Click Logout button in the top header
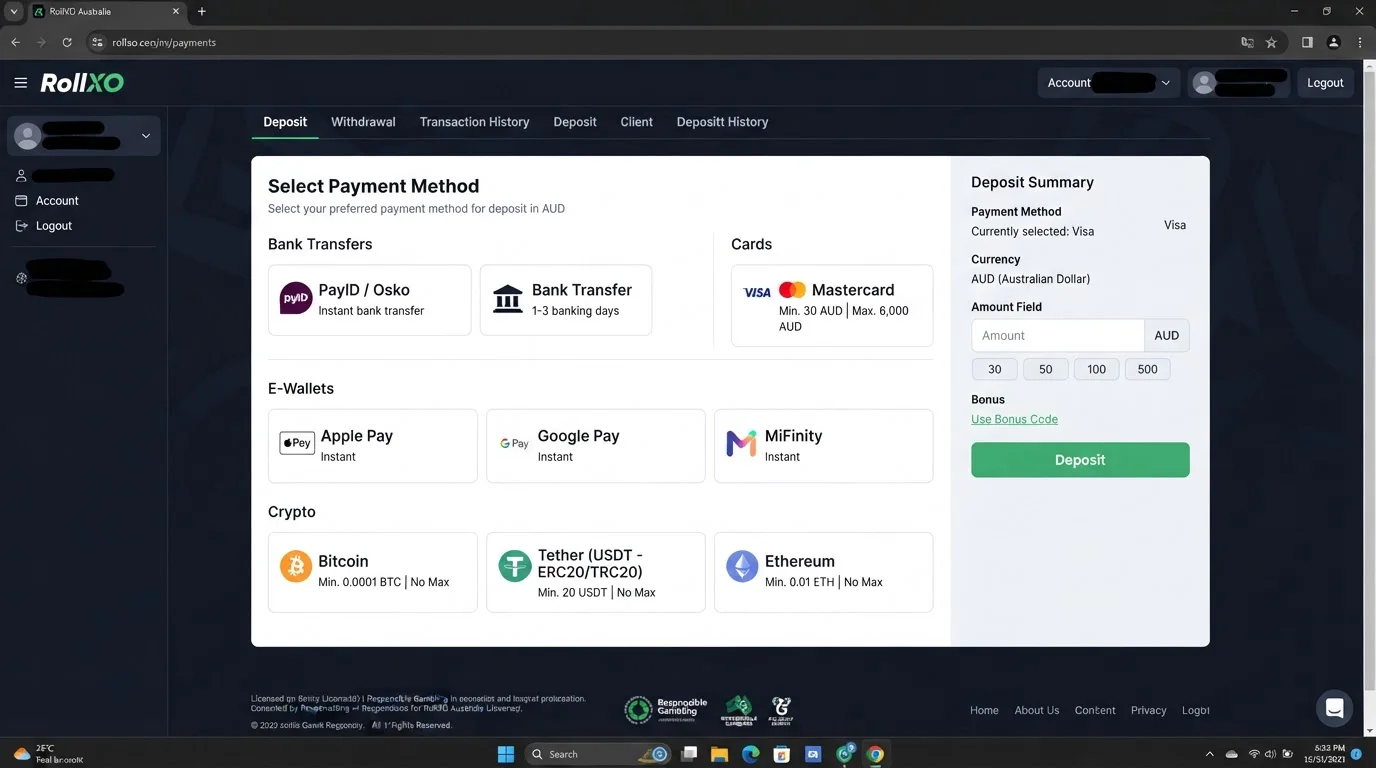The image size is (1376, 768). point(1325,83)
